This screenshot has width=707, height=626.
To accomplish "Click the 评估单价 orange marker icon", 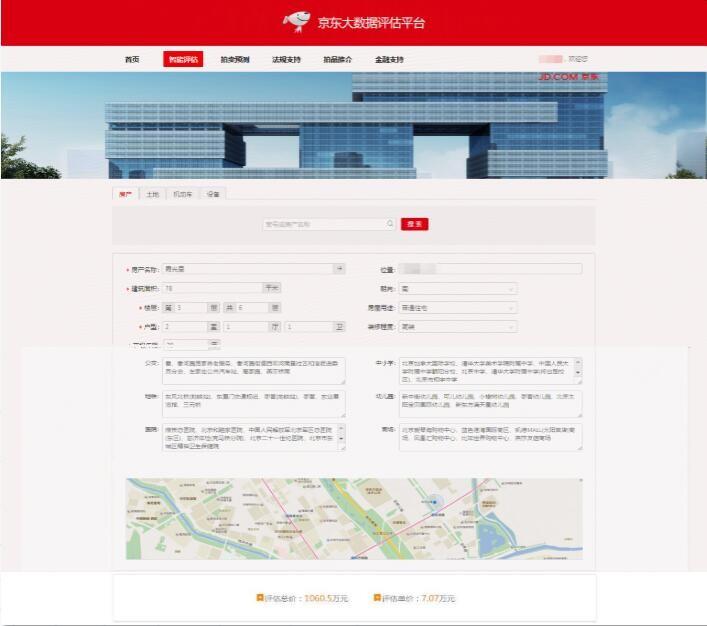I will point(377,598).
